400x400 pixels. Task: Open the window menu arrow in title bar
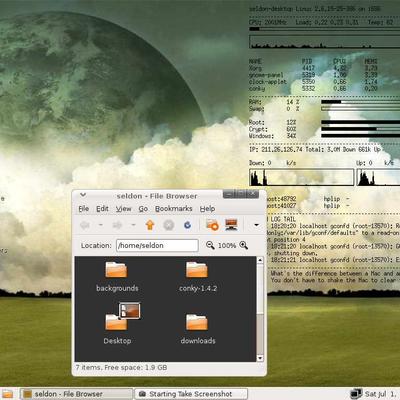[x=83, y=195]
